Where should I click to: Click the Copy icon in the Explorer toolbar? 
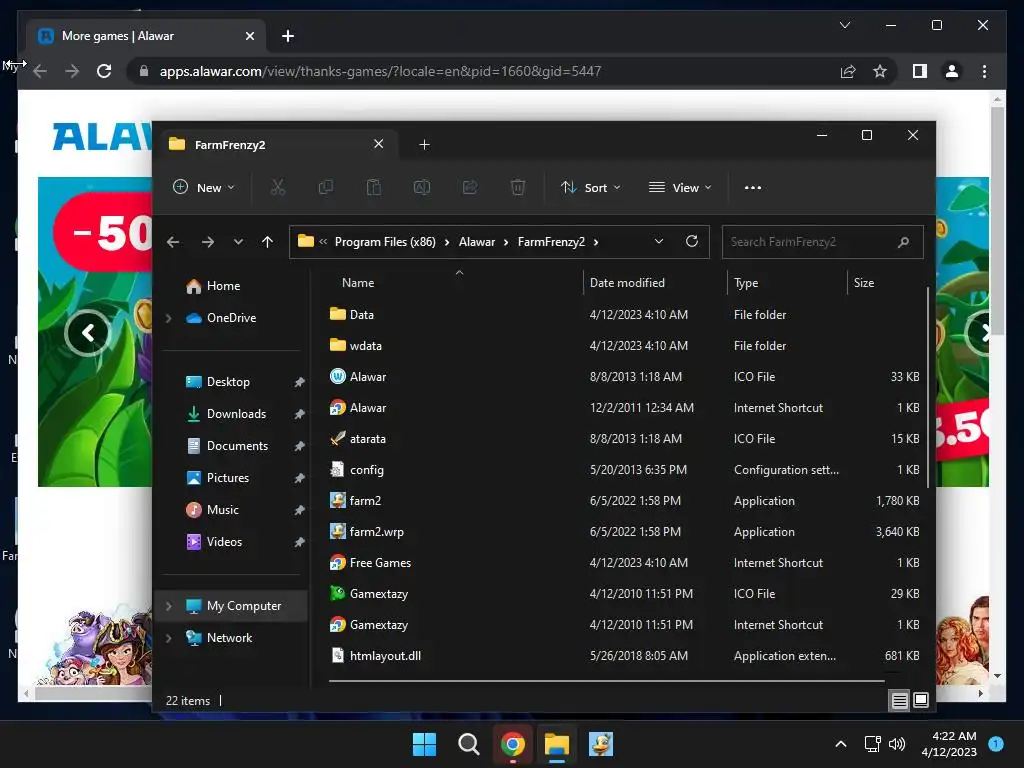click(325, 187)
